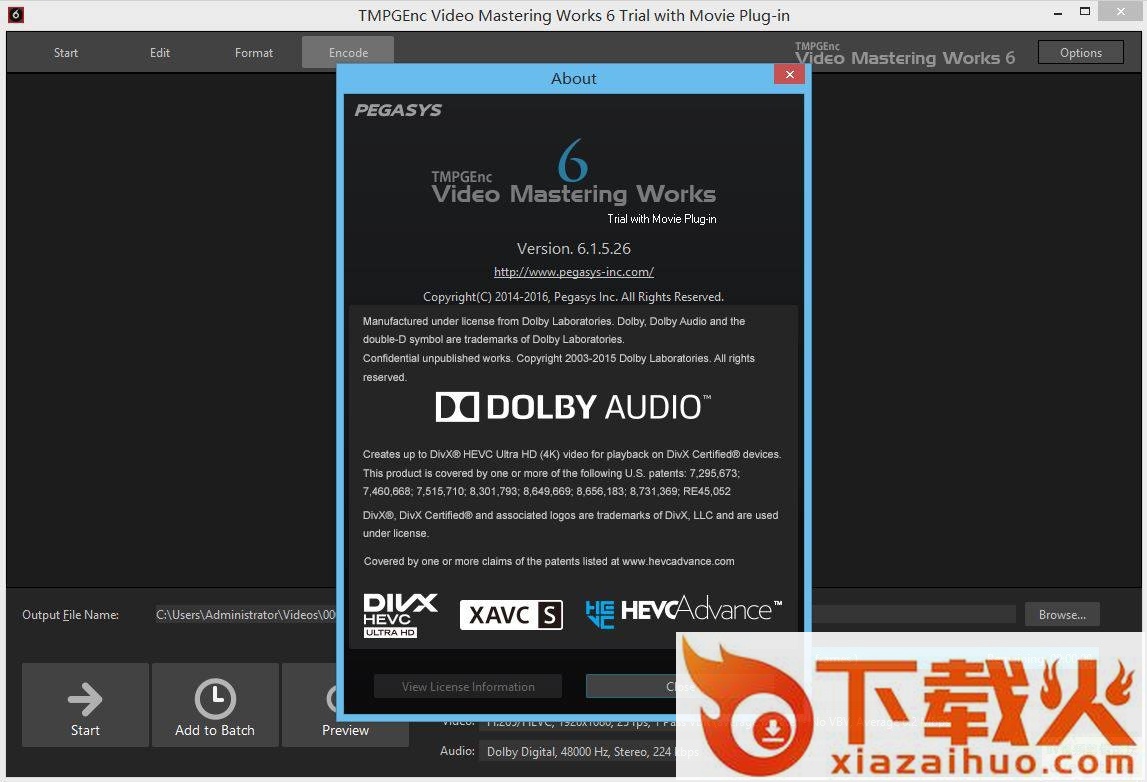Open the Preview button

tap(345, 704)
